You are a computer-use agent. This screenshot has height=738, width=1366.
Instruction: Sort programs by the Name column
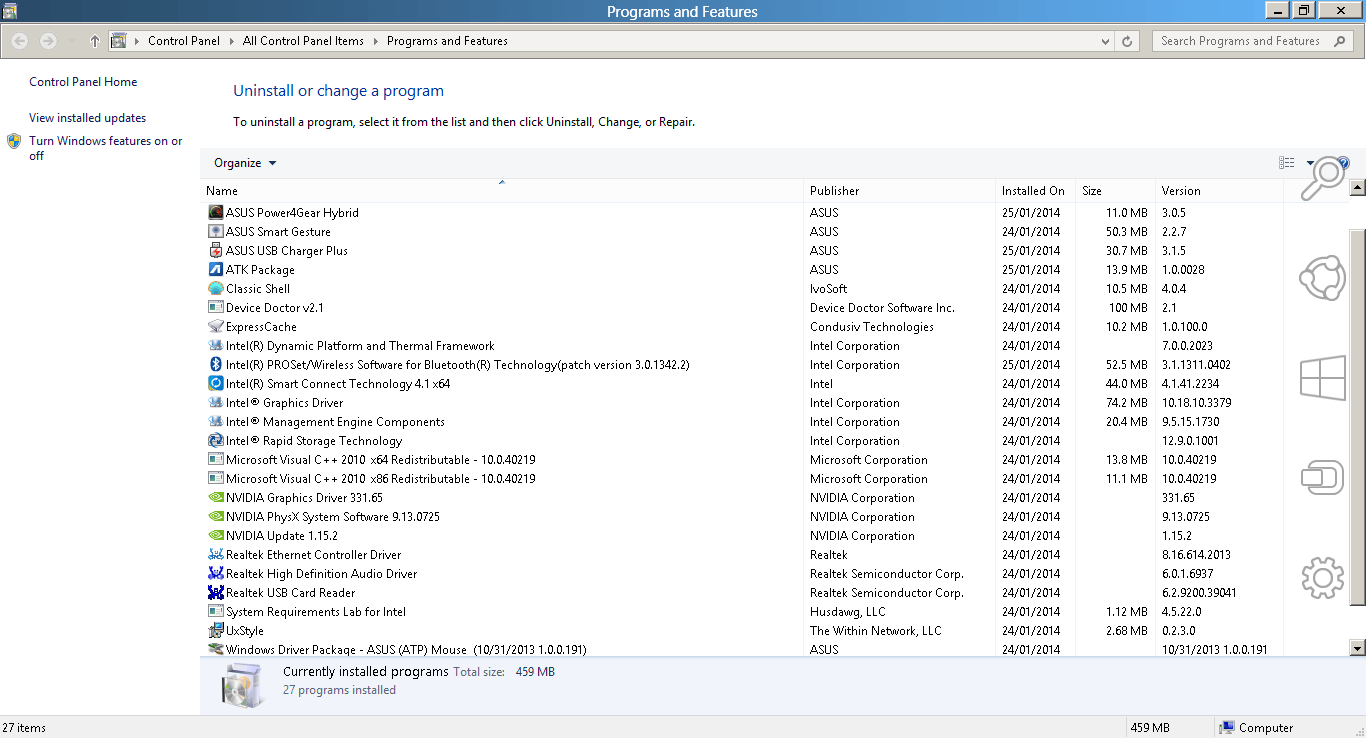tap(502, 190)
